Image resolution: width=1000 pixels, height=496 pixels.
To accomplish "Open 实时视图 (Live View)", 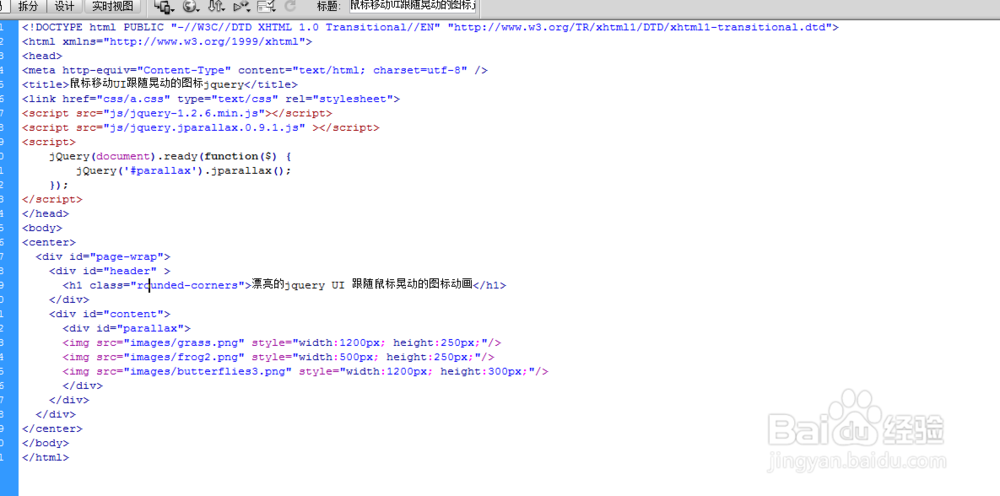I will point(113,6).
